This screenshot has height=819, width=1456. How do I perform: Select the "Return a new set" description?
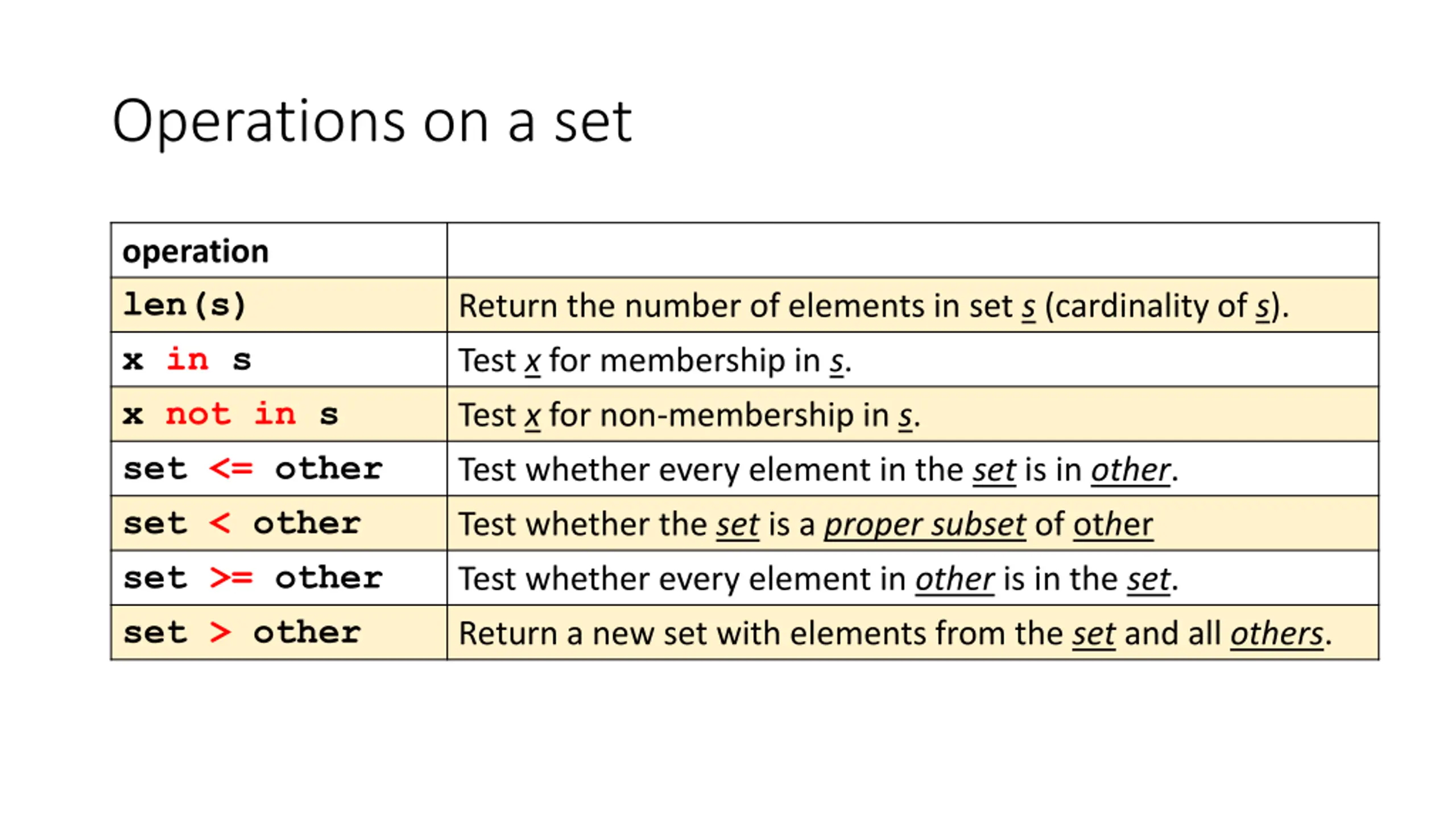[894, 634]
